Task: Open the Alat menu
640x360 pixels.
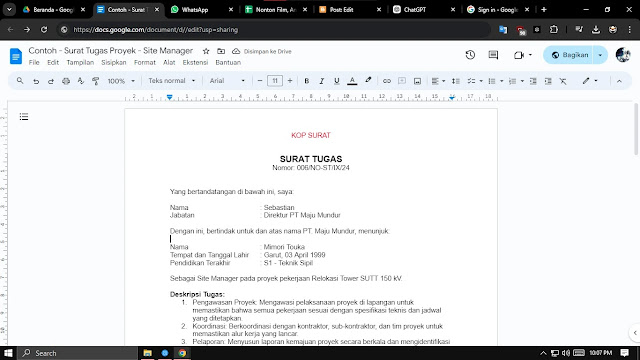Action: click(169, 62)
